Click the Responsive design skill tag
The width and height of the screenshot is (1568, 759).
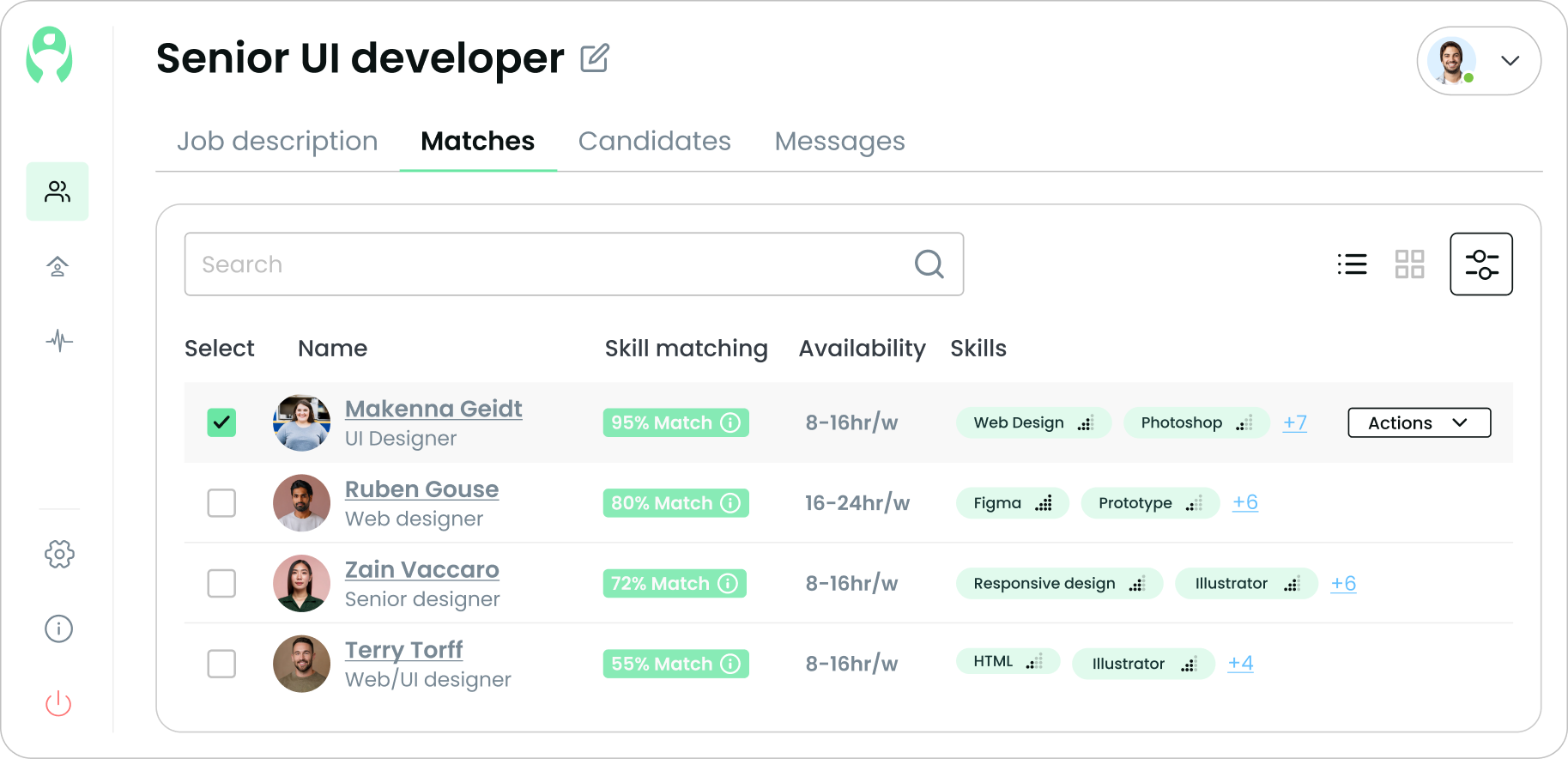pyautogui.click(x=1059, y=584)
